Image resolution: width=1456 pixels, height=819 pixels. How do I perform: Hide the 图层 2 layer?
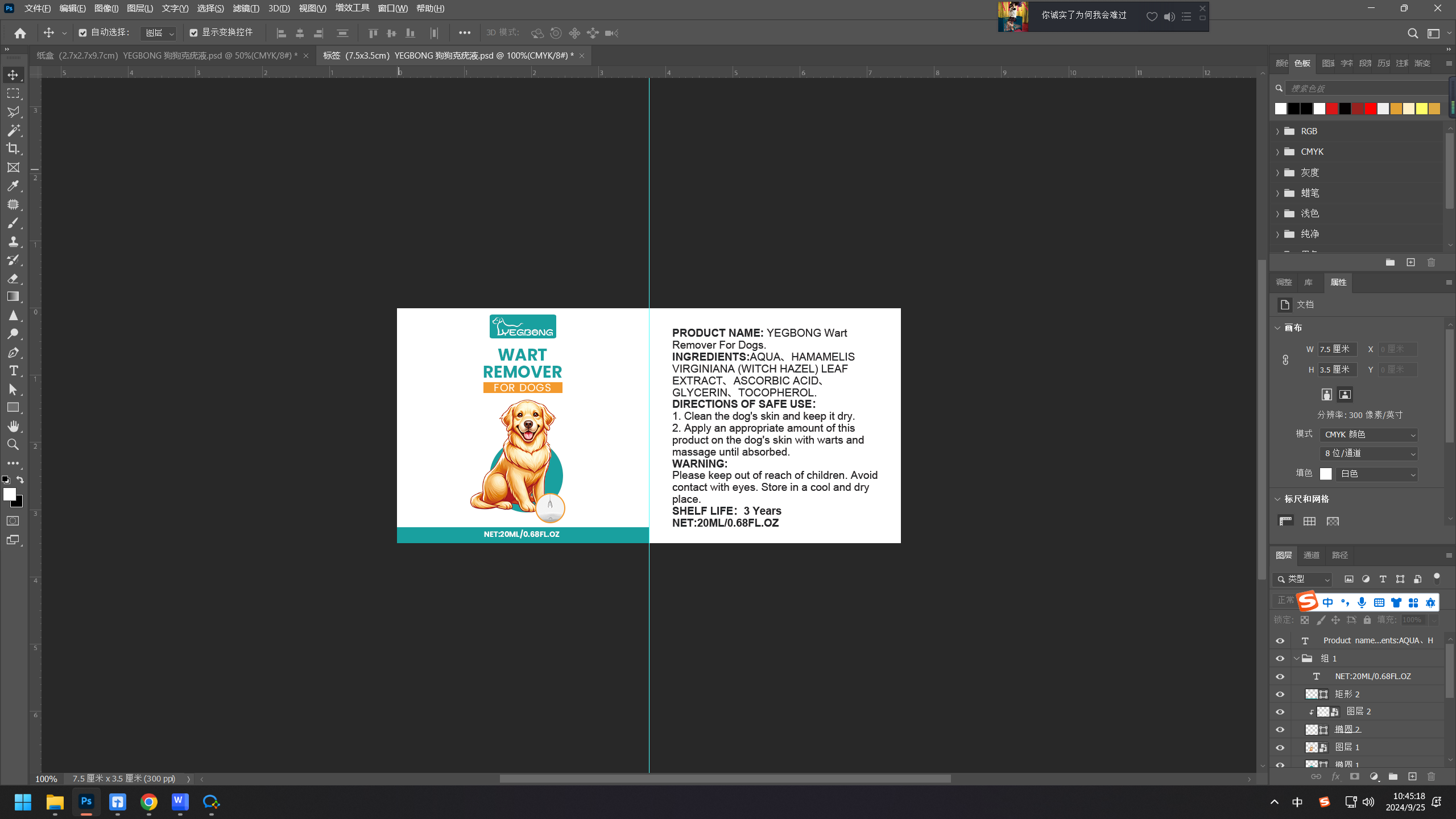pyautogui.click(x=1280, y=712)
